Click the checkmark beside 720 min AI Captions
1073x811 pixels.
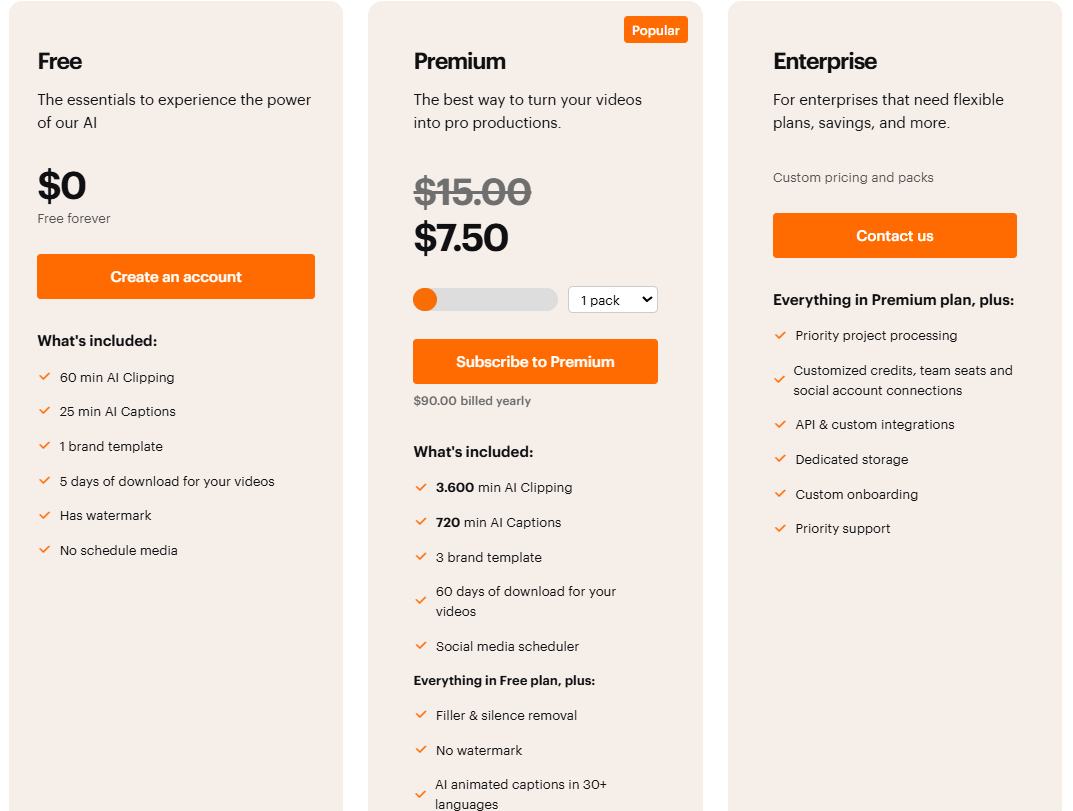(x=421, y=522)
